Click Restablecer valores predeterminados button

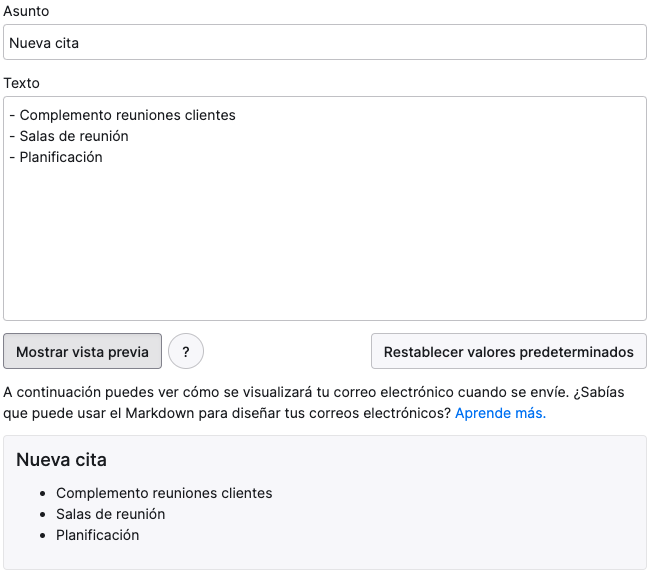[508, 351]
